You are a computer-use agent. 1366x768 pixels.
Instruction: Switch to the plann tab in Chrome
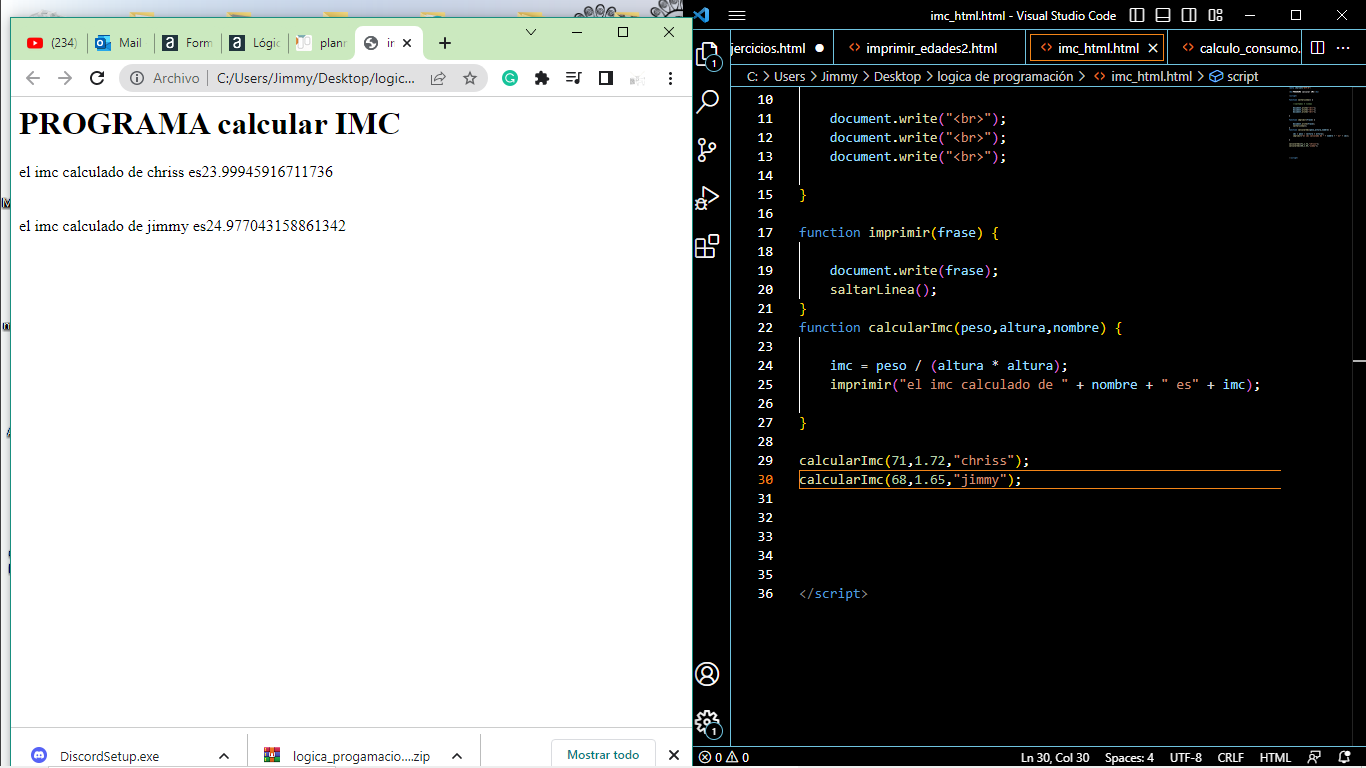pos(322,43)
